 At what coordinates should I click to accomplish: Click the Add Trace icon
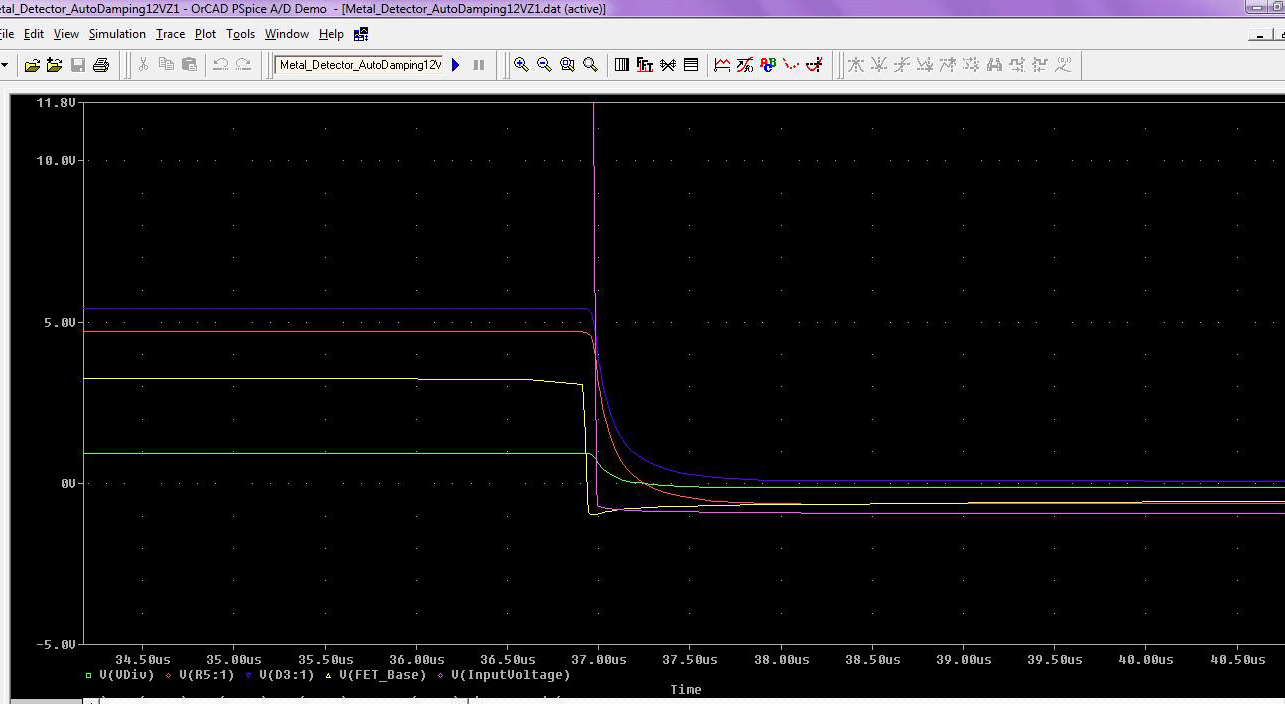coord(722,65)
